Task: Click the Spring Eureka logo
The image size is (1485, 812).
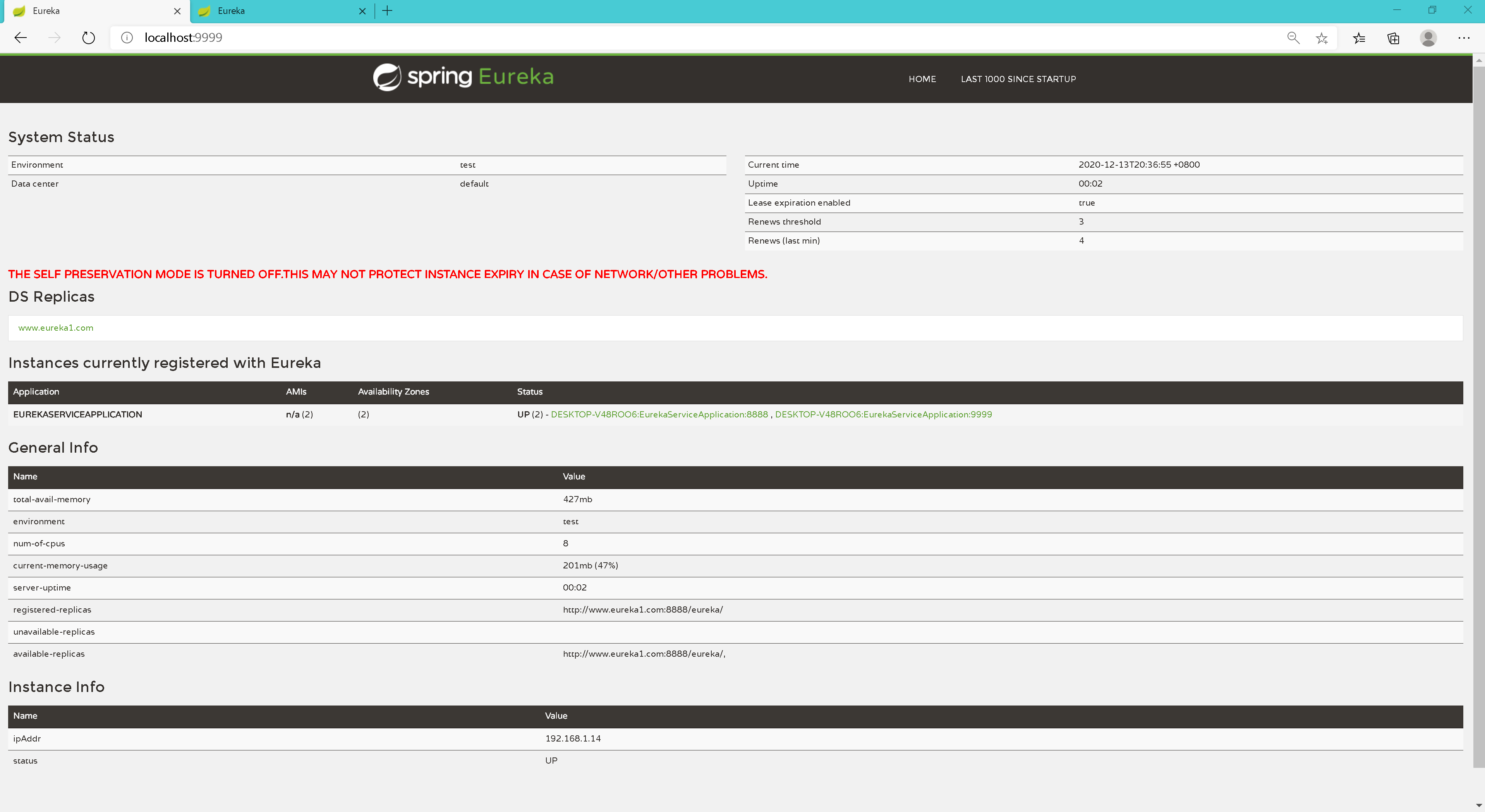Action: click(463, 77)
